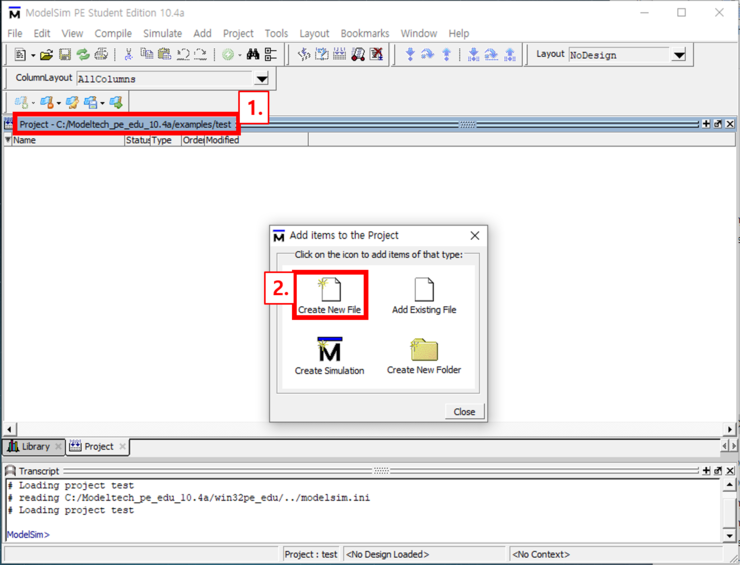Click the Close button in the dialog
Viewport: 740px width, 565px height.
click(464, 412)
